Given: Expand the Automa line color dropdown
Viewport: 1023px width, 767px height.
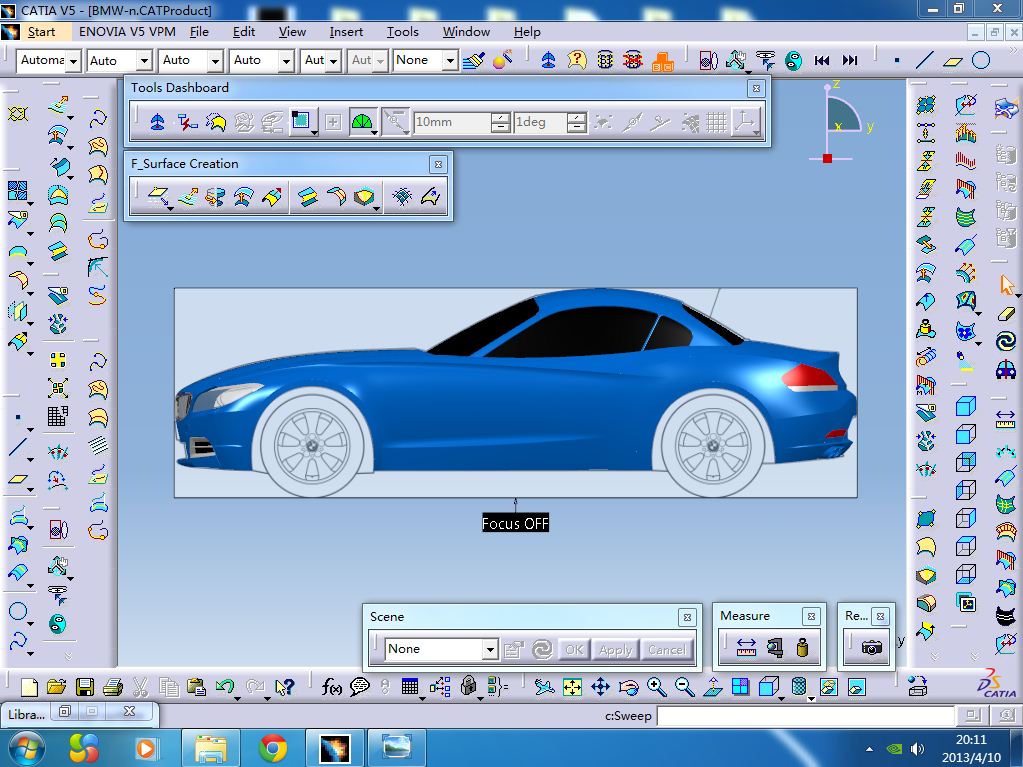Looking at the screenshot, I should pos(73,61).
